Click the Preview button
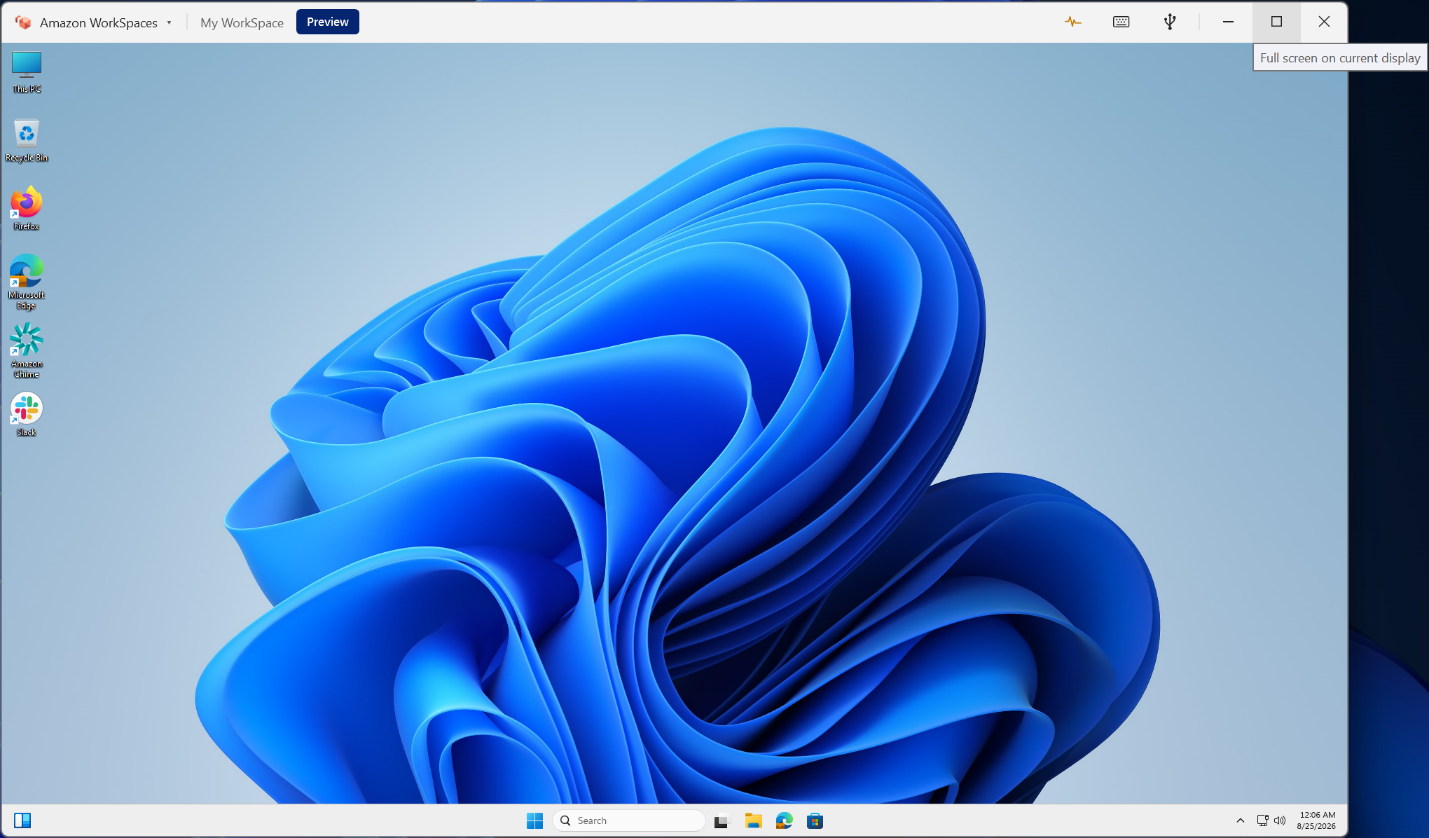This screenshot has width=1429, height=838. tap(327, 22)
